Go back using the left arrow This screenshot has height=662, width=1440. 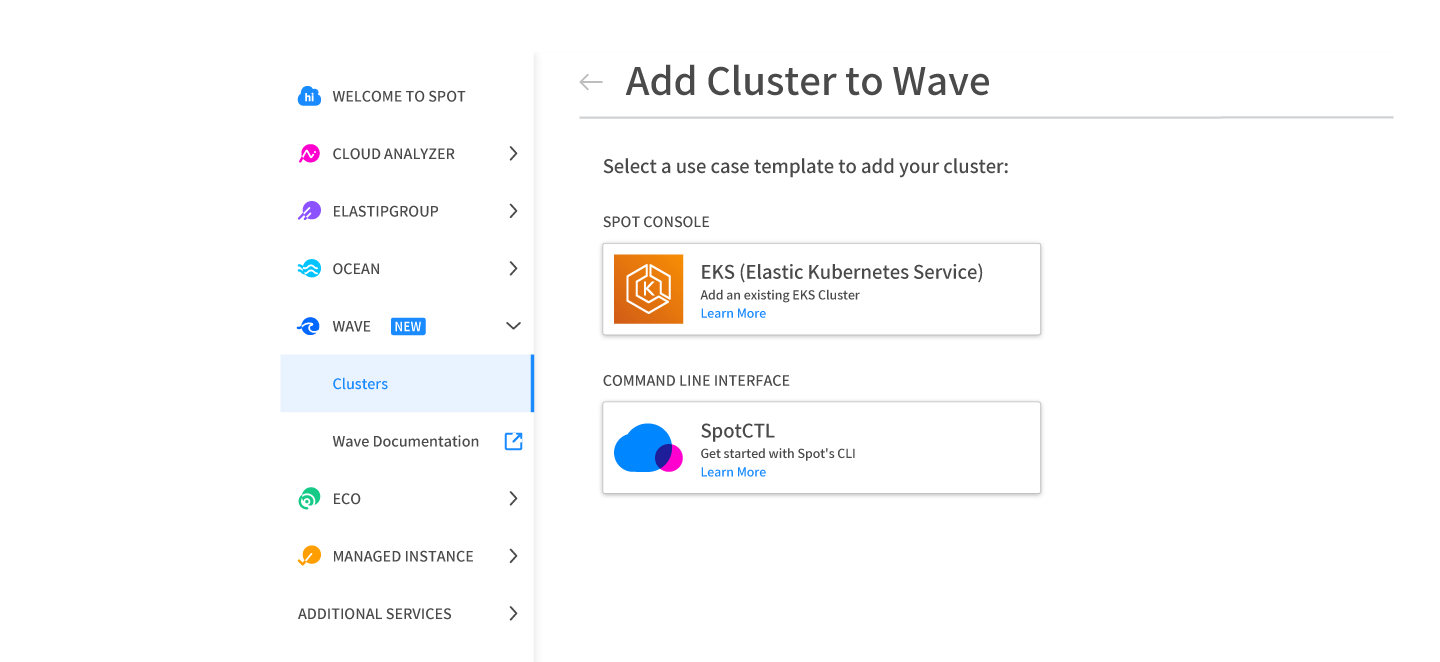(x=591, y=82)
